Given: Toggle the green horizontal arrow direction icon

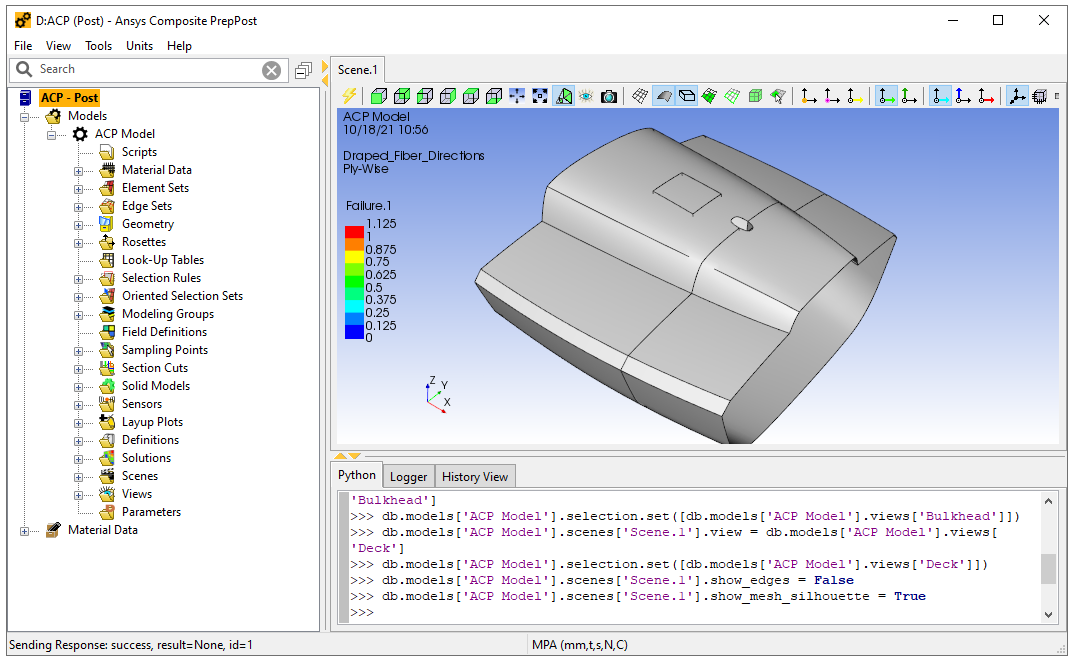Looking at the screenshot, I should coord(886,96).
